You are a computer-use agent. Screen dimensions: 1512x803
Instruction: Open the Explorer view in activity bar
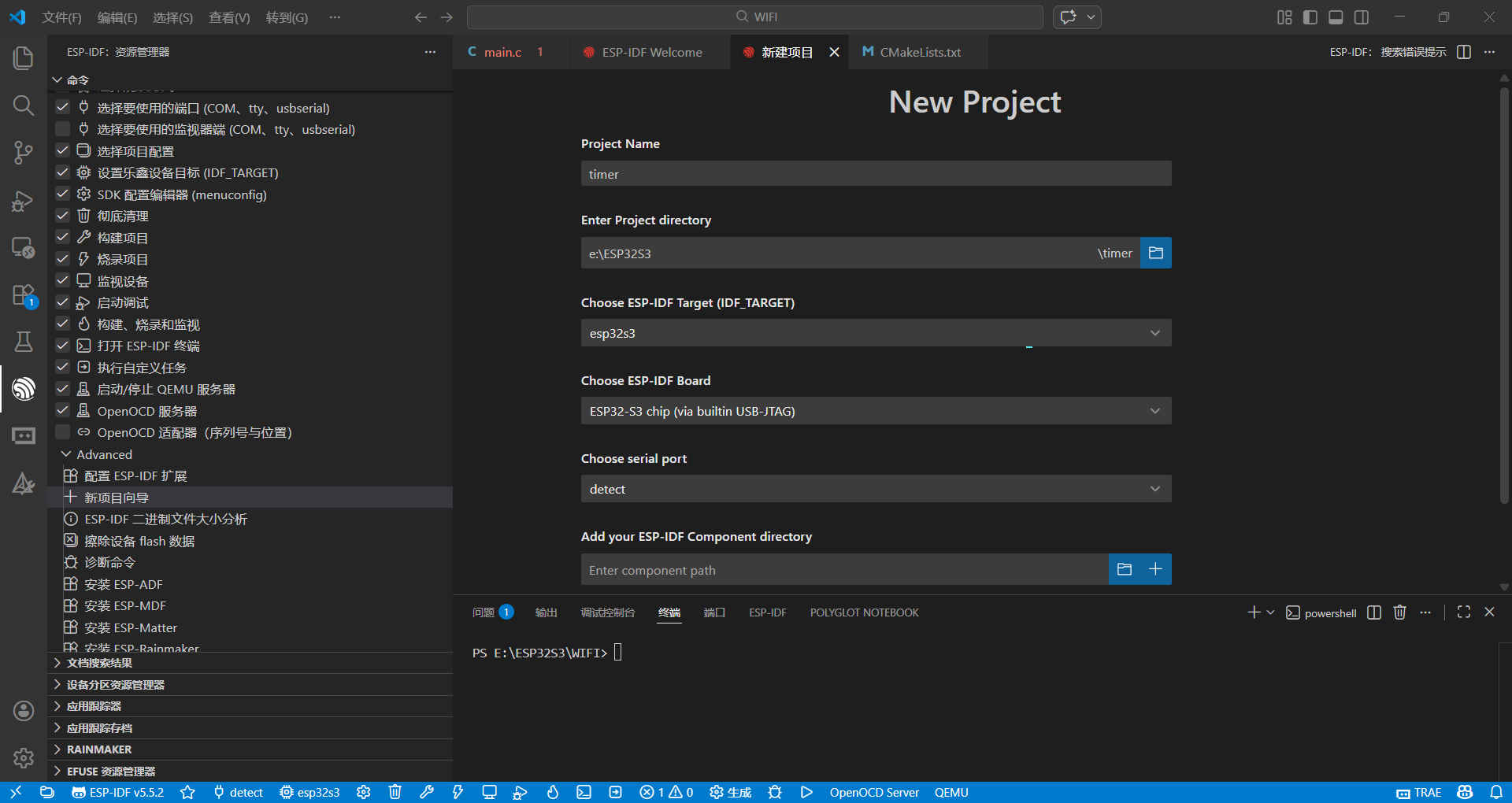24,57
